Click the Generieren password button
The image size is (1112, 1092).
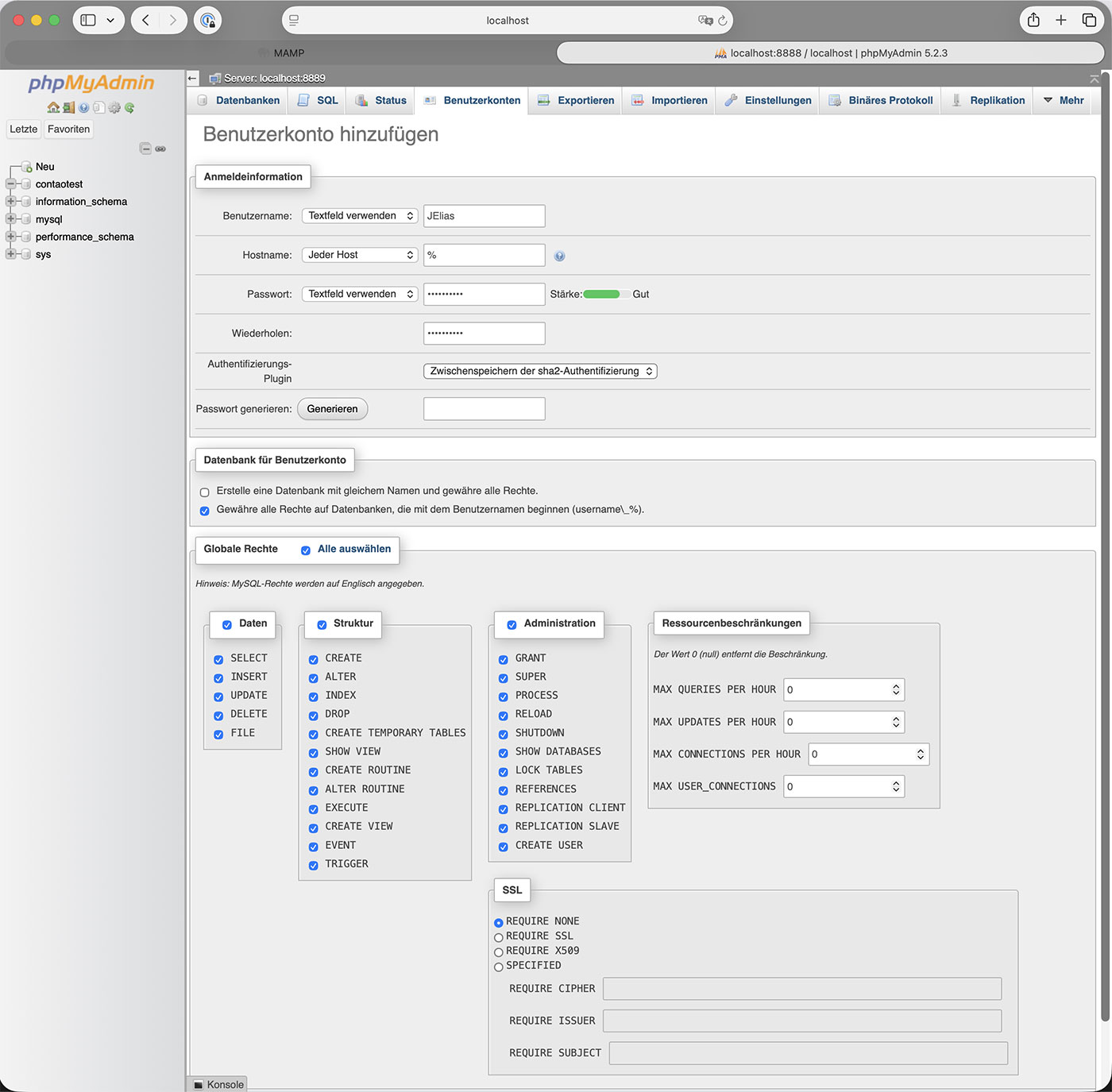pos(332,409)
